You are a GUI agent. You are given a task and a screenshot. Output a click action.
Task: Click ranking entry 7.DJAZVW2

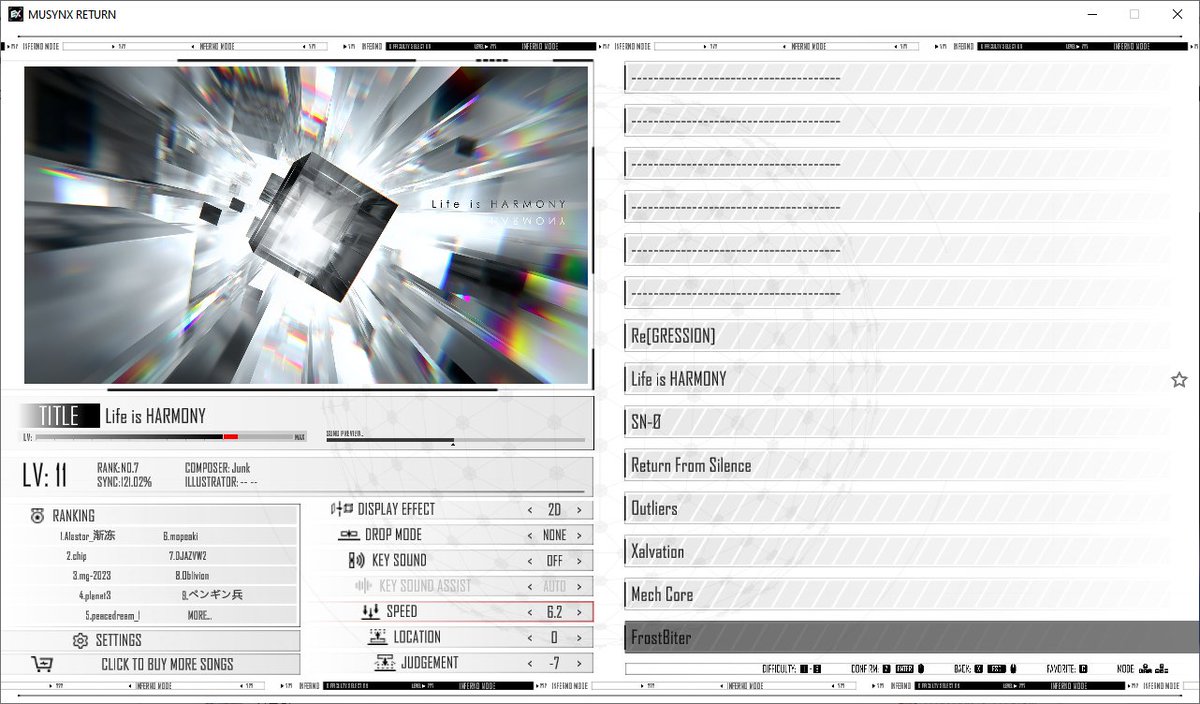click(188, 556)
